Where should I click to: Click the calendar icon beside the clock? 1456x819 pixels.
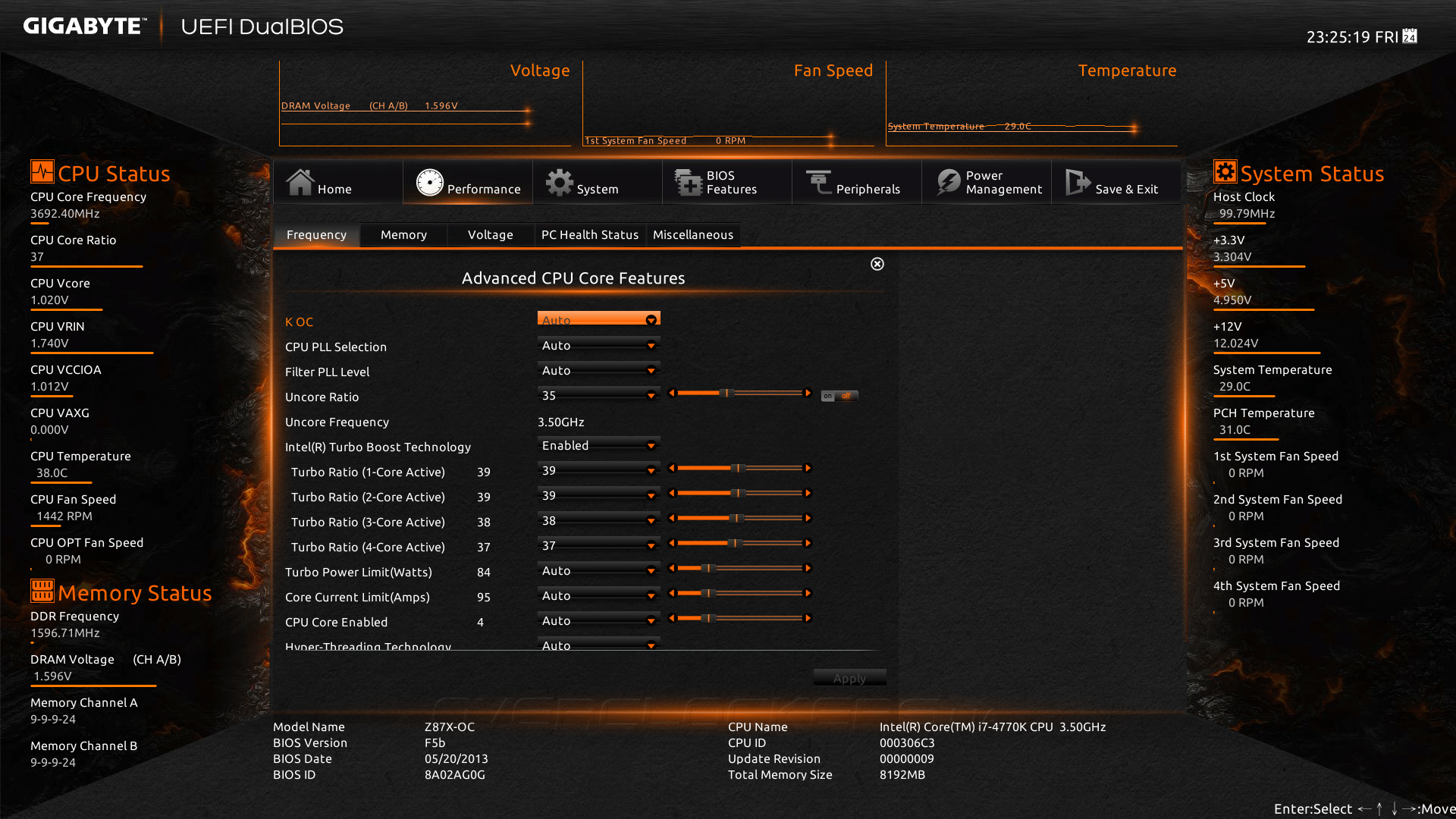(1410, 36)
